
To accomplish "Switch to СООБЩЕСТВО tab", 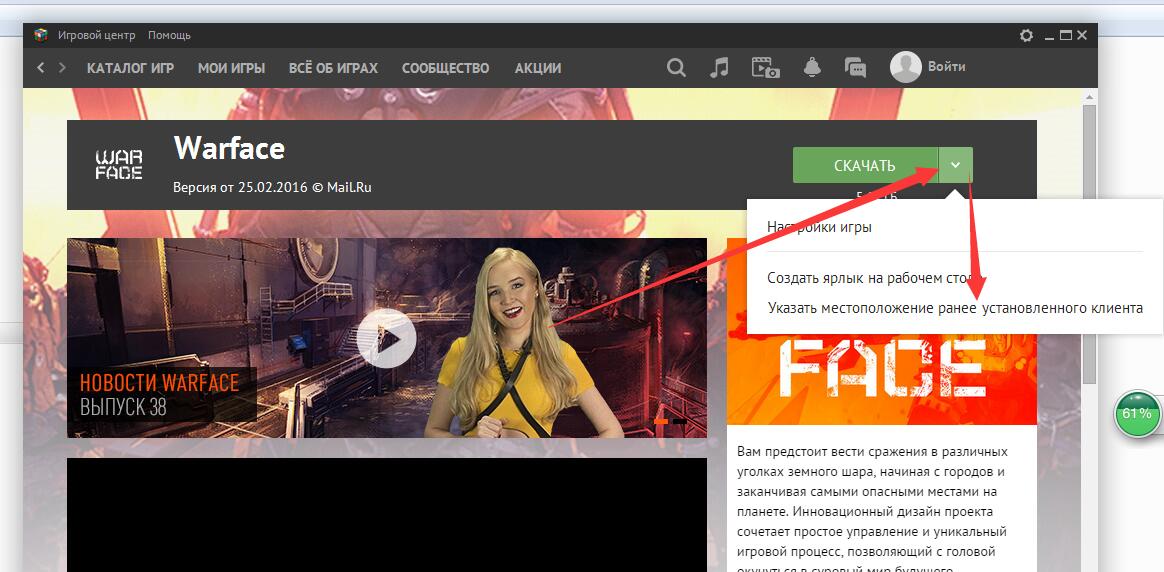I will click(x=445, y=68).
